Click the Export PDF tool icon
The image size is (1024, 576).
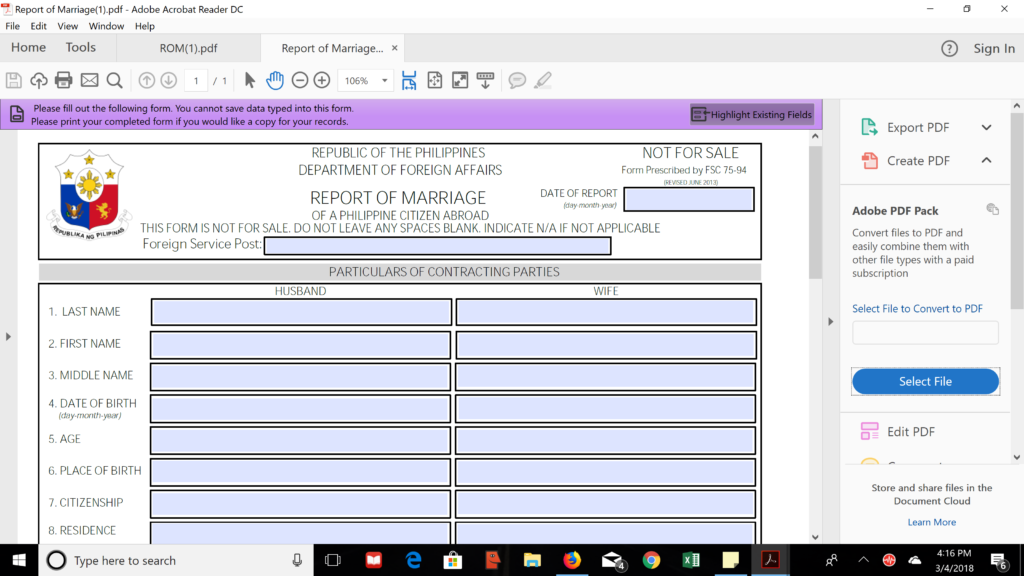[x=869, y=127]
